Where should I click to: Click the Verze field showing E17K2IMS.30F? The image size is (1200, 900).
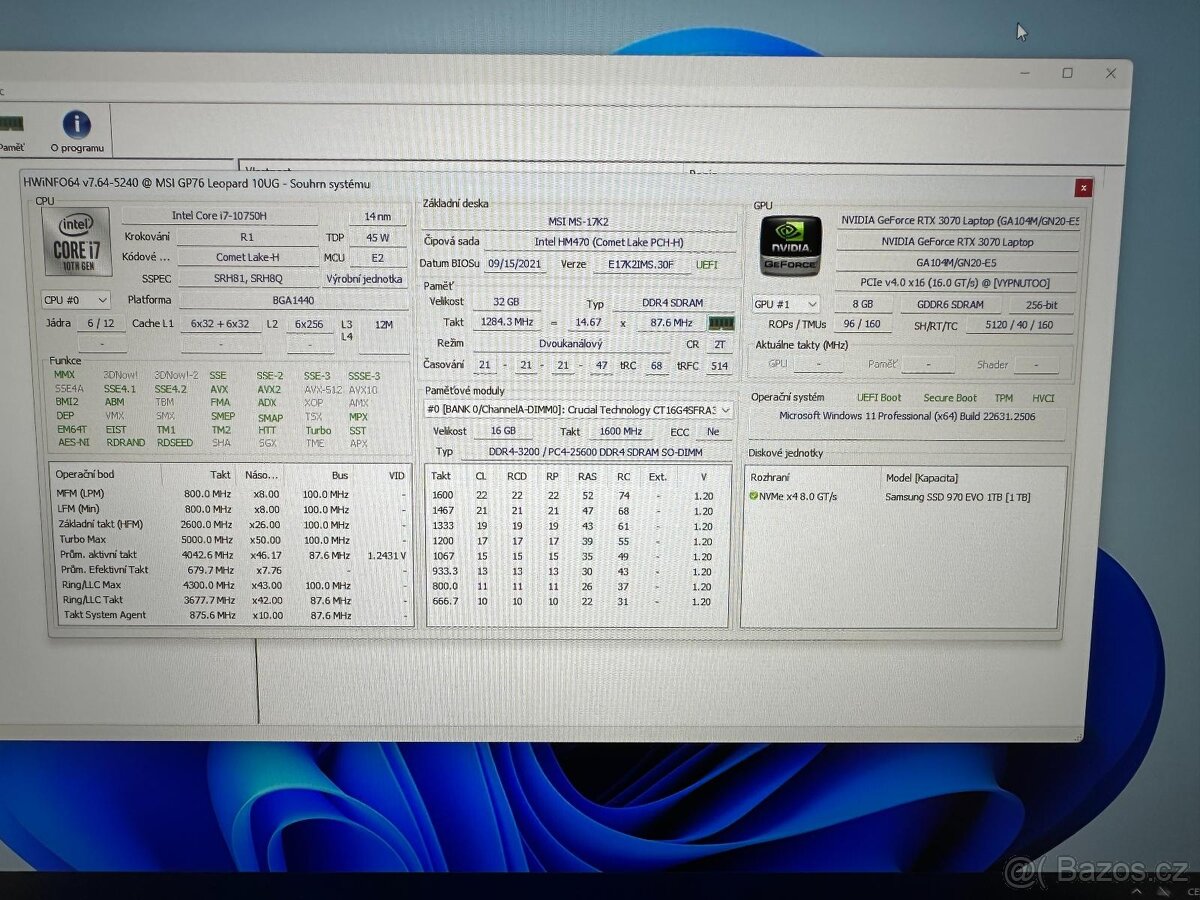[x=643, y=264]
